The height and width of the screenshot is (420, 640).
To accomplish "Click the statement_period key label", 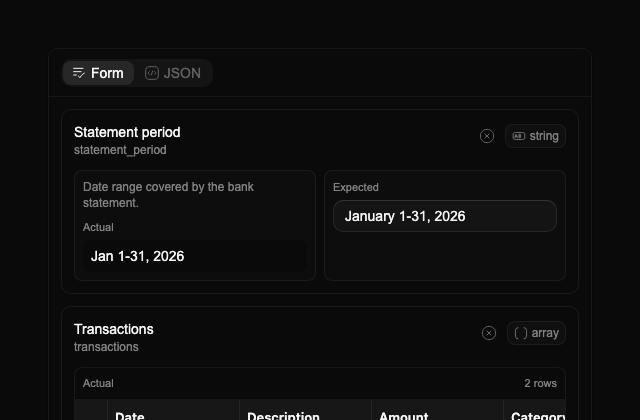I will pyautogui.click(x=120, y=150).
